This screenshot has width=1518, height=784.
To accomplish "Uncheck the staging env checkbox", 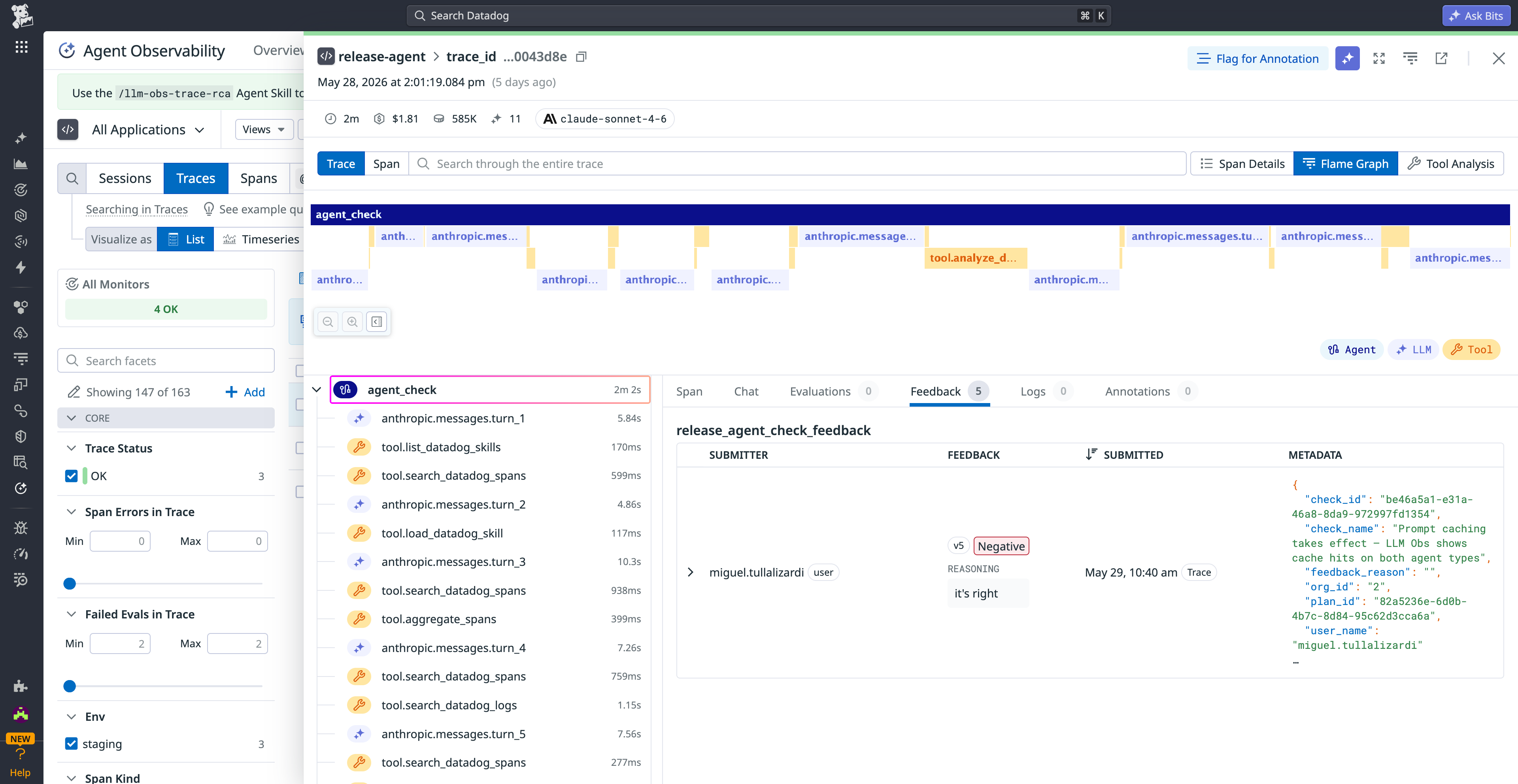I will click(71, 744).
